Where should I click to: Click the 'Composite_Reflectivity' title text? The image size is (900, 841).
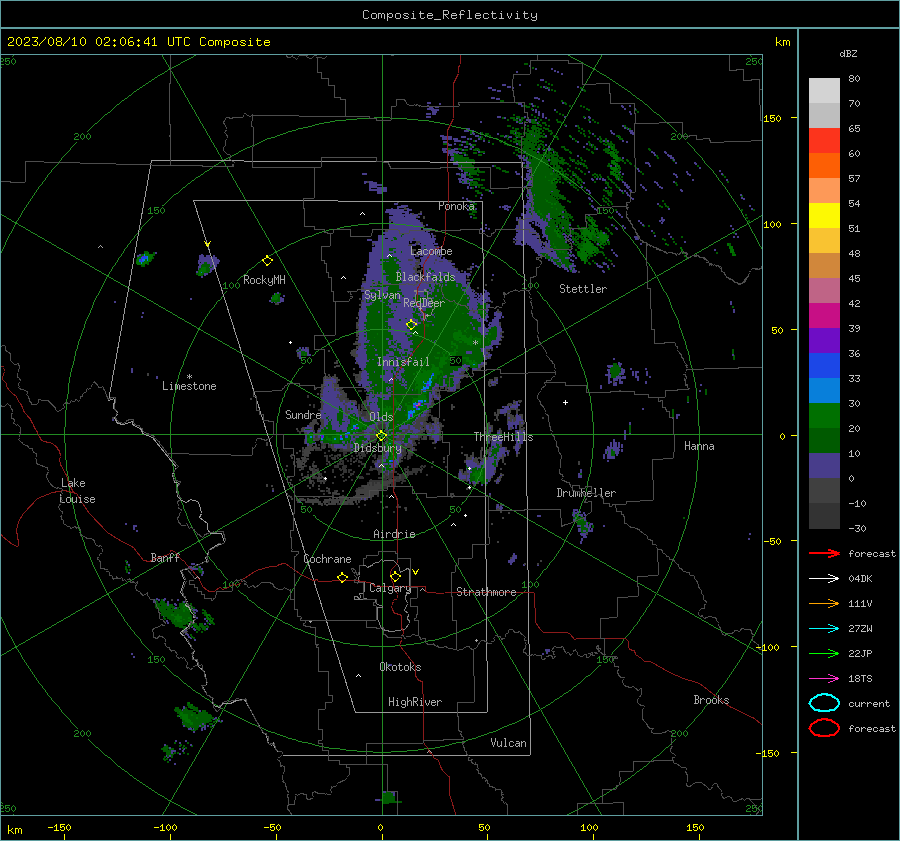(x=450, y=15)
